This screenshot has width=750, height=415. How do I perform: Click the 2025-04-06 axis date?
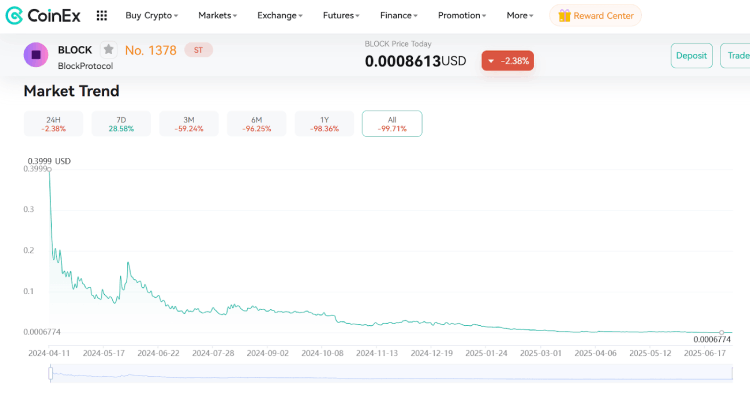click(x=596, y=353)
